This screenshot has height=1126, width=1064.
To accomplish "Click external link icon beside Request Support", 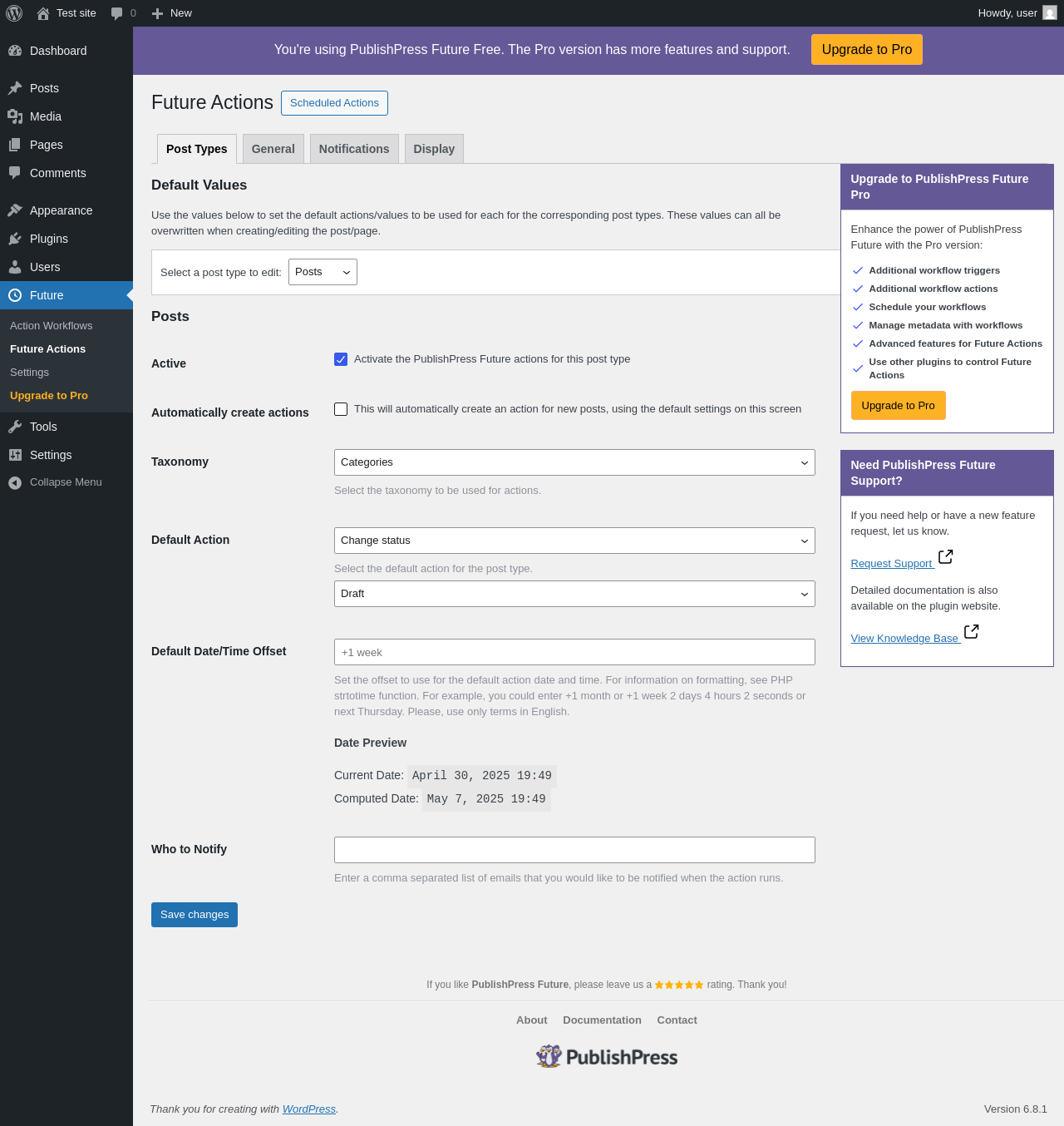I will click(x=946, y=556).
